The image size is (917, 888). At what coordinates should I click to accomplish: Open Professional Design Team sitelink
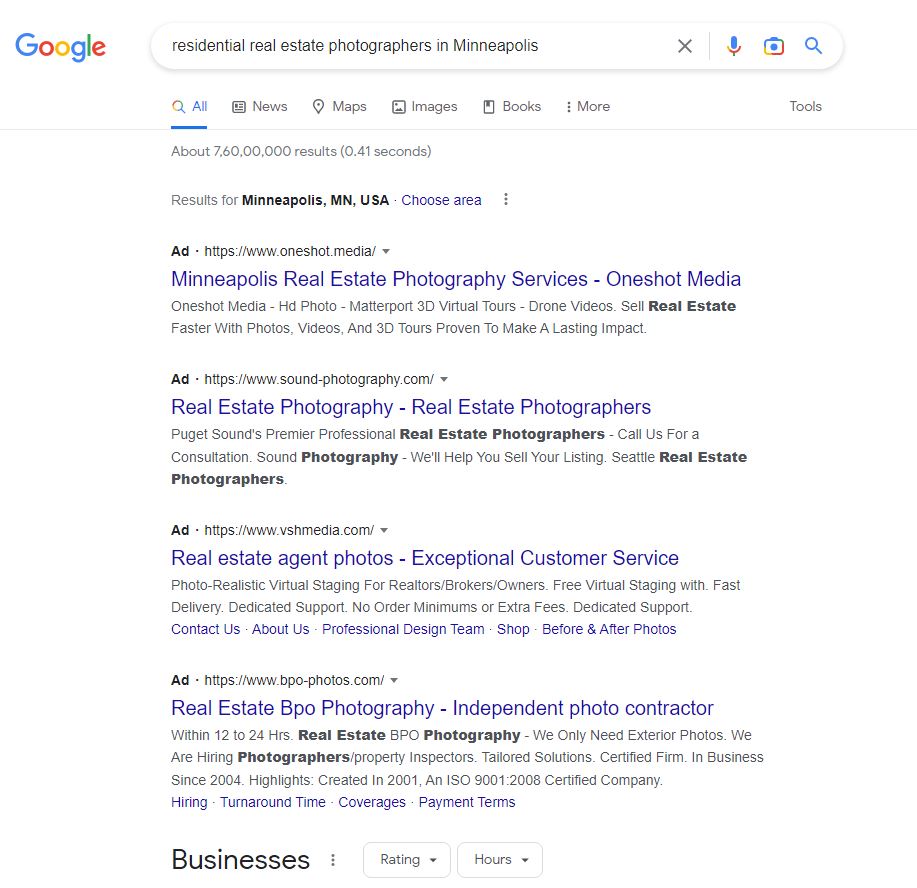pyautogui.click(x=403, y=629)
